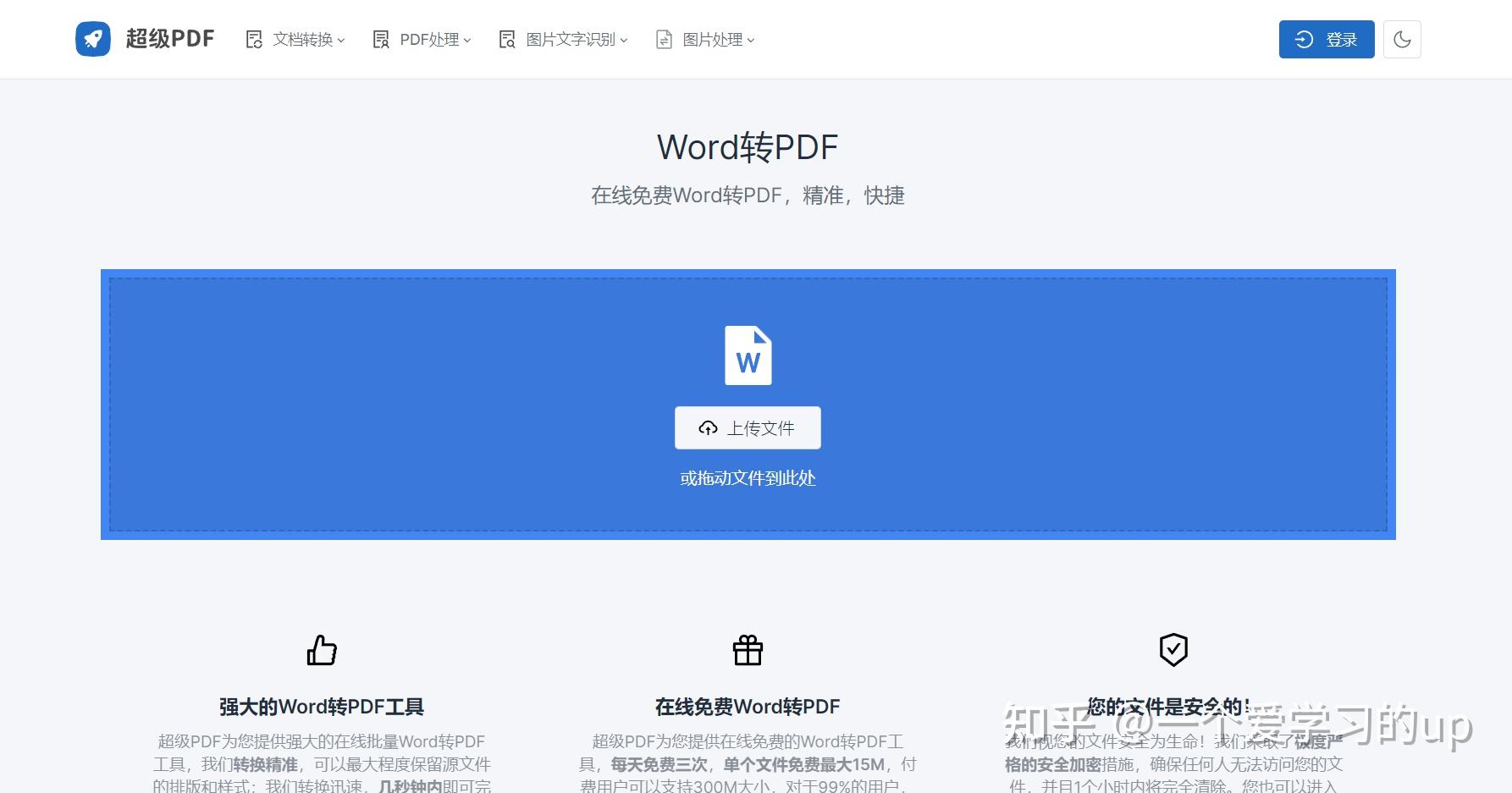The width and height of the screenshot is (1512, 793).
Task: Toggle dark mode with the moon icon
Action: [1402, 39]
